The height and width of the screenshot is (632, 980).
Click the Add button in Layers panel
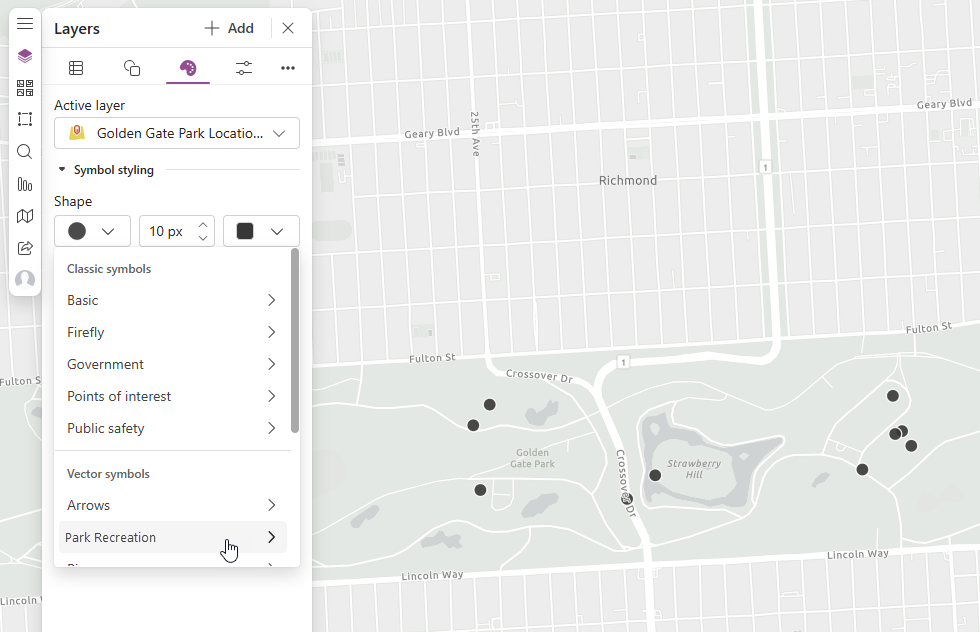coord(229,28)
